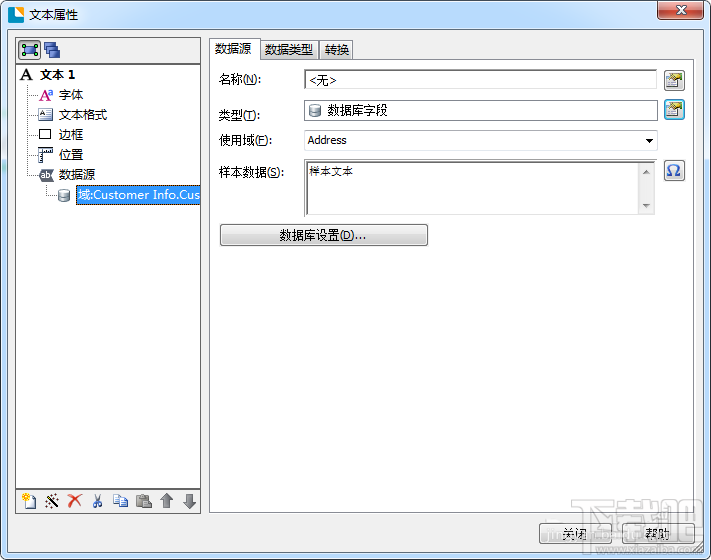Switch to the 数据源 tab
The image size is (711, 560).
pos(234,49)
